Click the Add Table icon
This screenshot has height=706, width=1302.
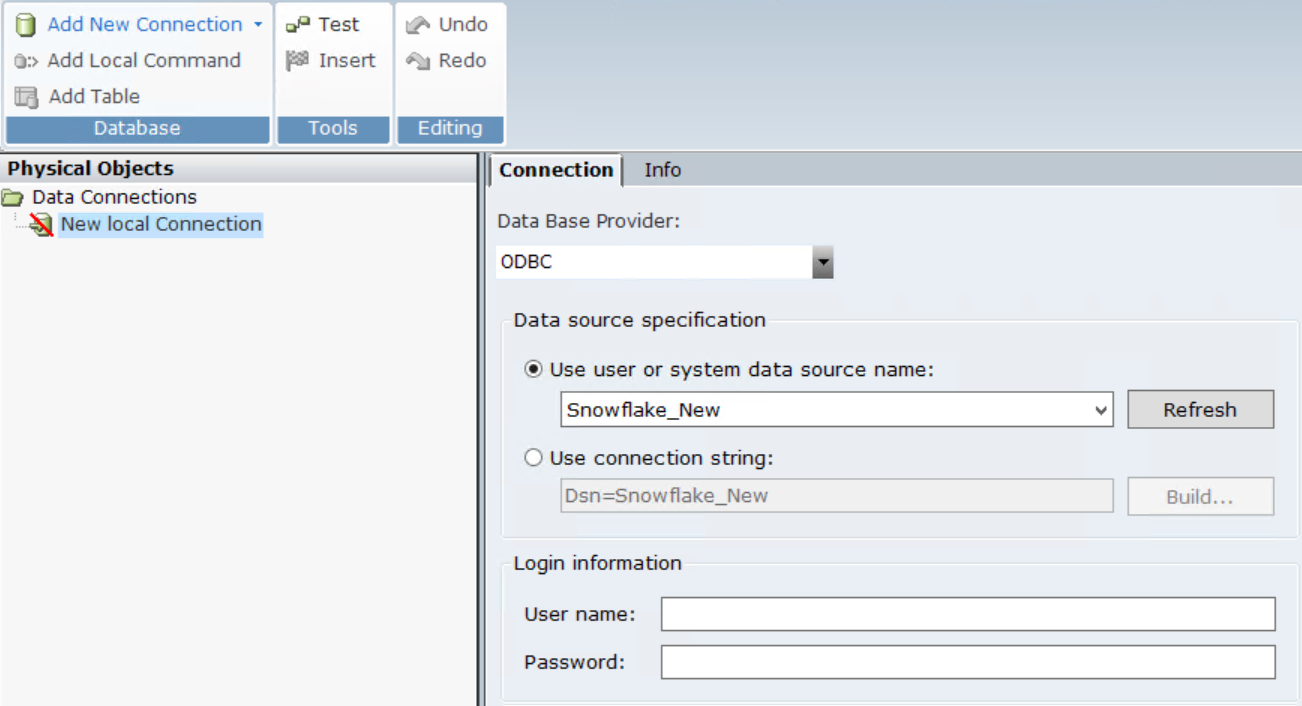pos(26,97)
